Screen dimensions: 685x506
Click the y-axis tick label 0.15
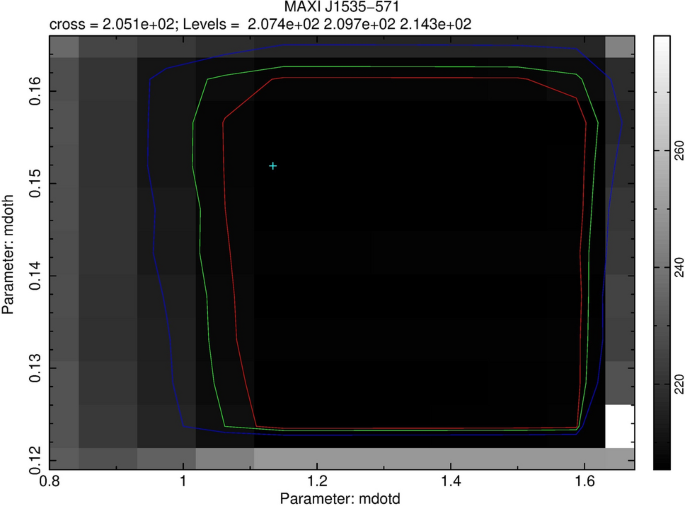tap(35, 183)
